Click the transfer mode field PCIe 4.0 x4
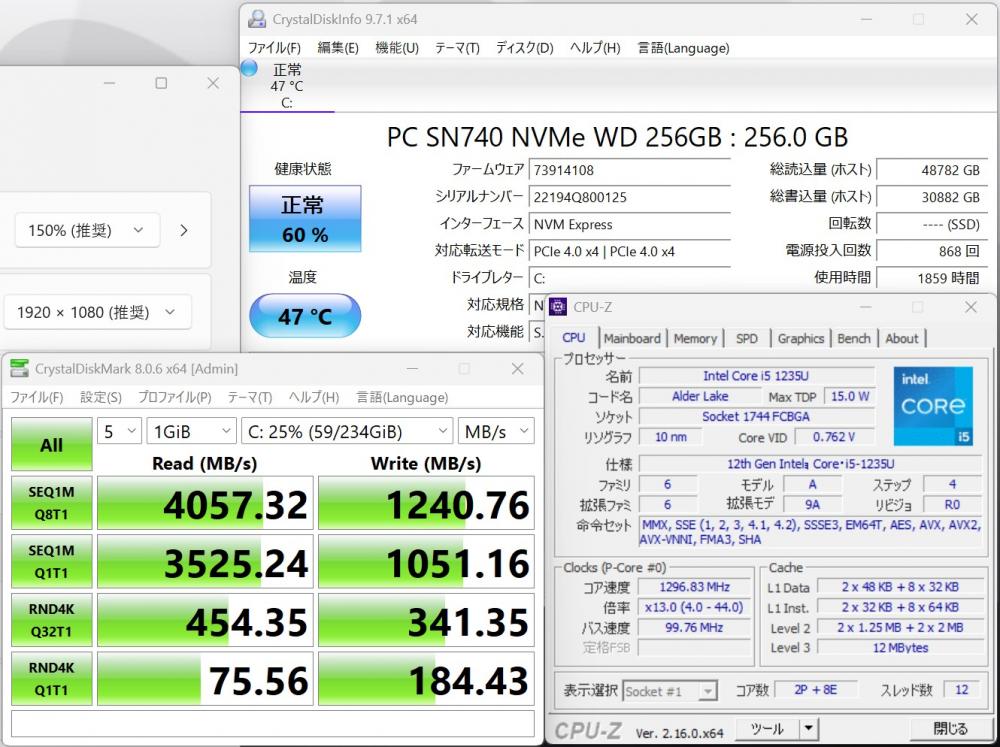This screenshot has width=1000, height=747. [629, 251]
